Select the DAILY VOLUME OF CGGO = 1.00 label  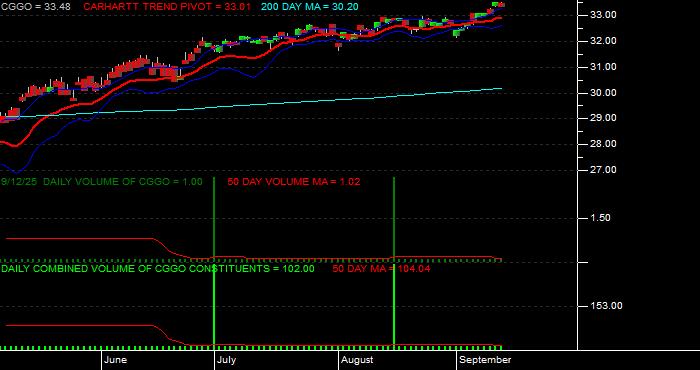tap(123, 182)
